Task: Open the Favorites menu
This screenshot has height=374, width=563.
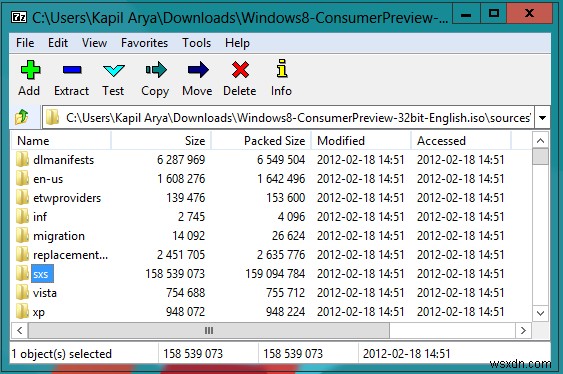Action: click(144, 43)
